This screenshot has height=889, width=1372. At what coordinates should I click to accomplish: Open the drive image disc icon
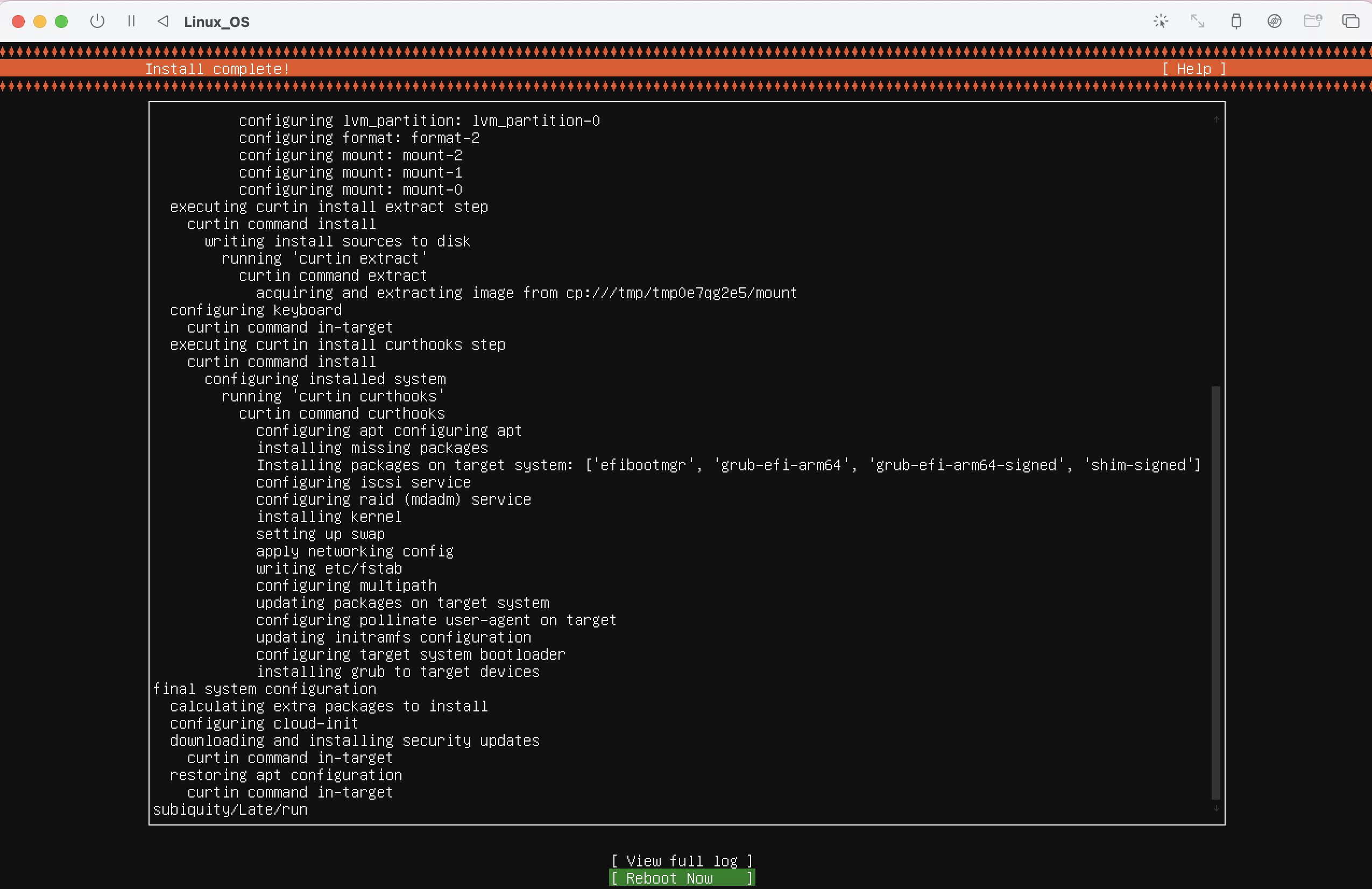click(1274, 22)
